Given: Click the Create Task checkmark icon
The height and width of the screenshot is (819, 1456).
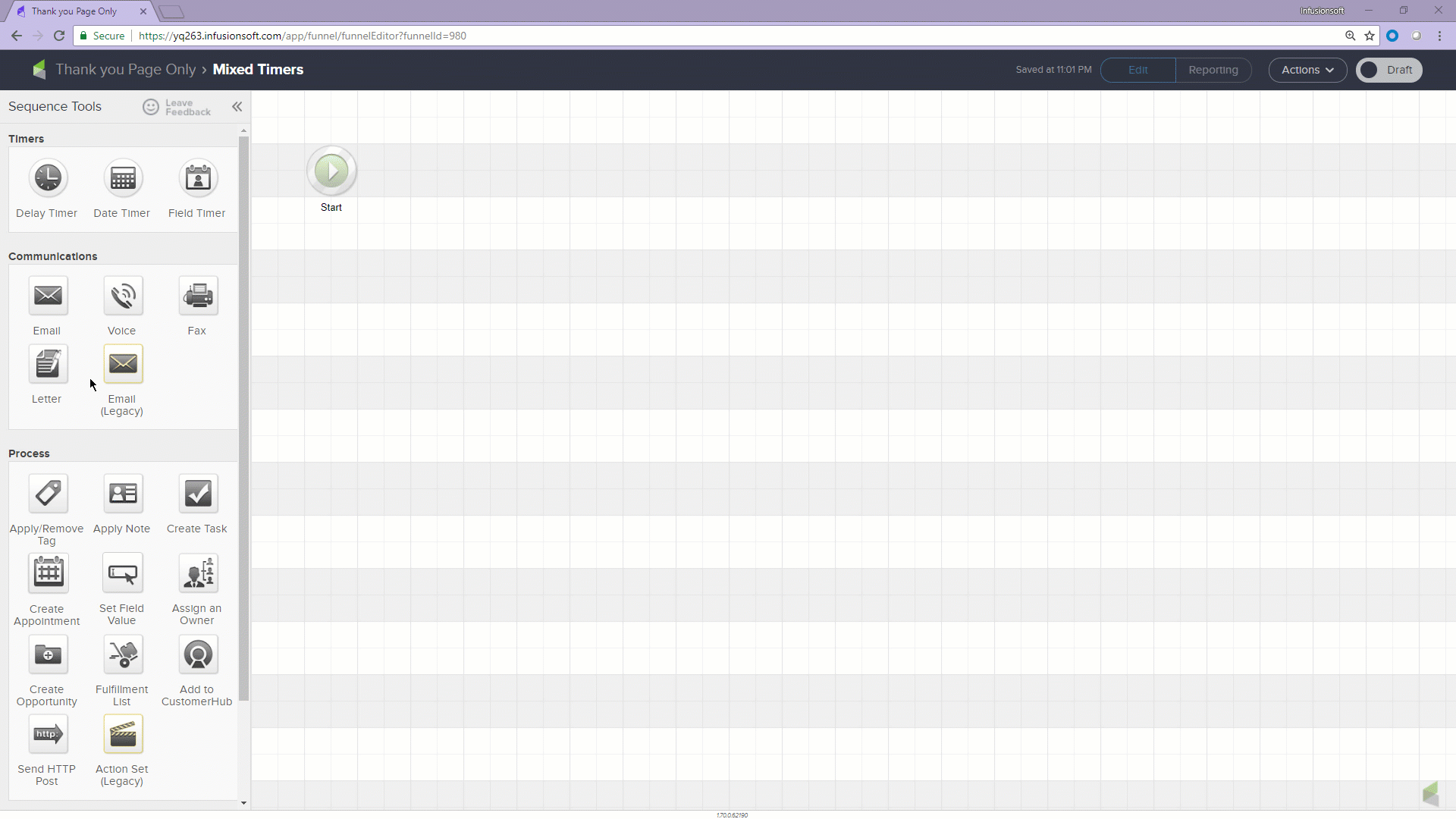Looking at the screenshot, I should 198,494.
